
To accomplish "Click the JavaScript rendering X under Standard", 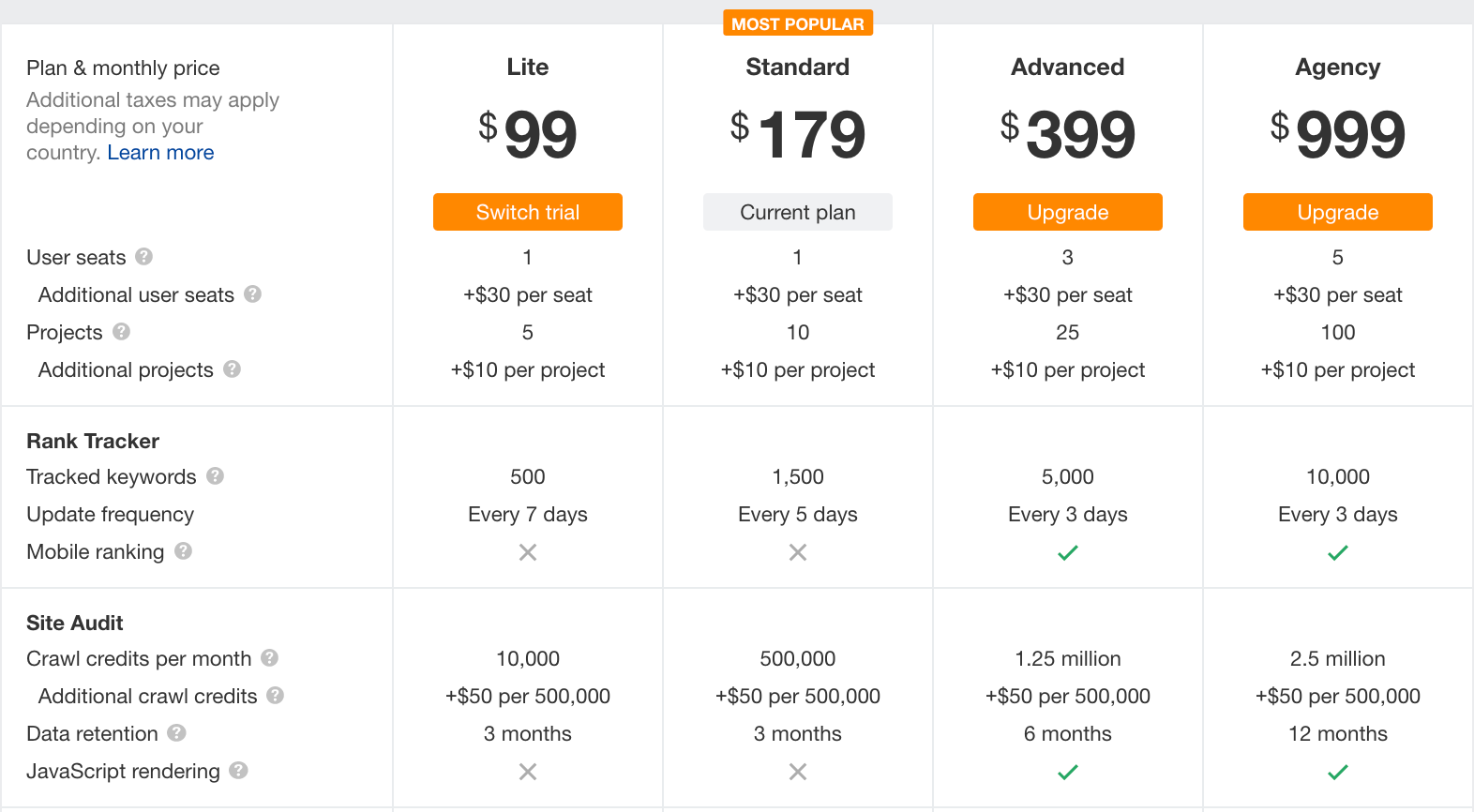I will [798, 772].
